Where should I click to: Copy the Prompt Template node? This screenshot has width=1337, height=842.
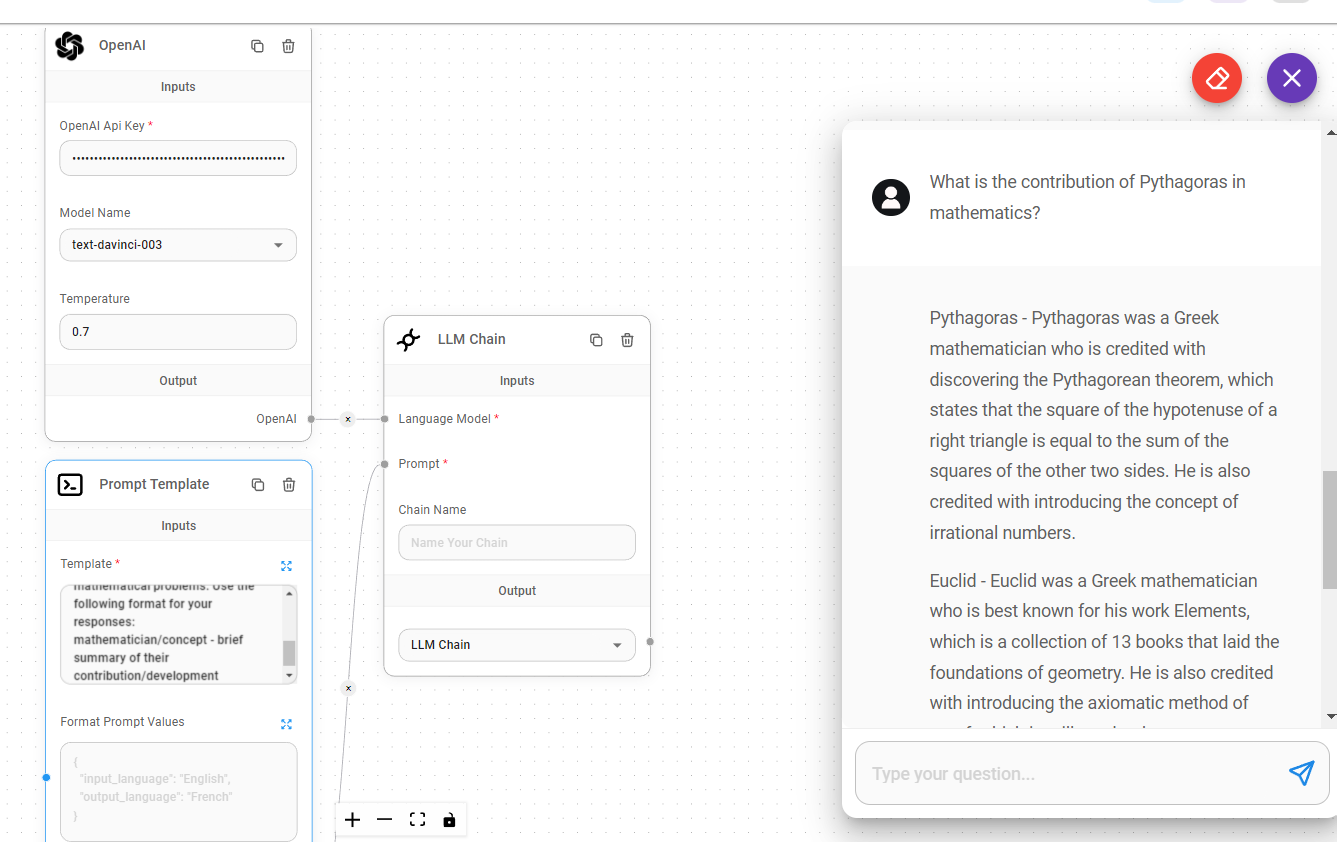257,484
